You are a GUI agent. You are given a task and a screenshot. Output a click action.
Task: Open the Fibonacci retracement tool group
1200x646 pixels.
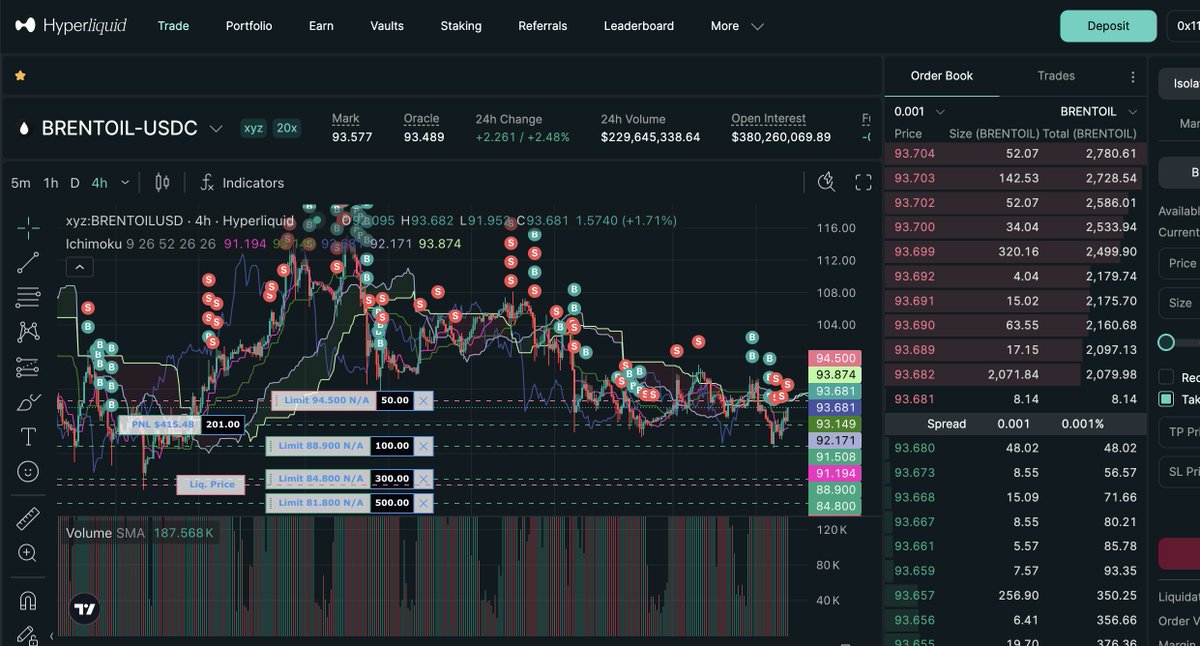click(x=28, y=297)
